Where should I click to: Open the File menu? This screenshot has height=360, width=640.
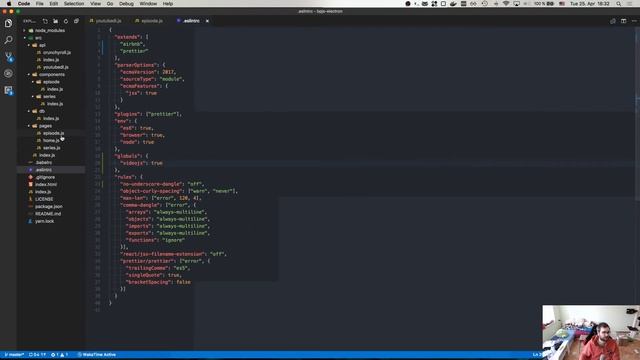coord(40,4)
